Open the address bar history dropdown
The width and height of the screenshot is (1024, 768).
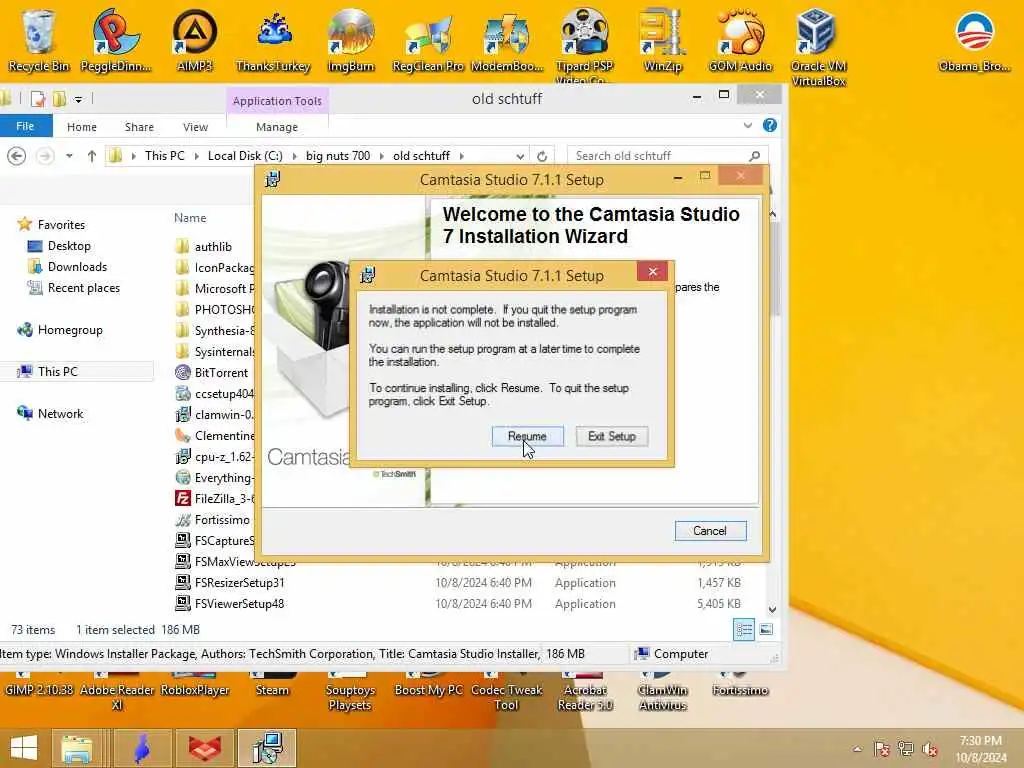[520, 156]
